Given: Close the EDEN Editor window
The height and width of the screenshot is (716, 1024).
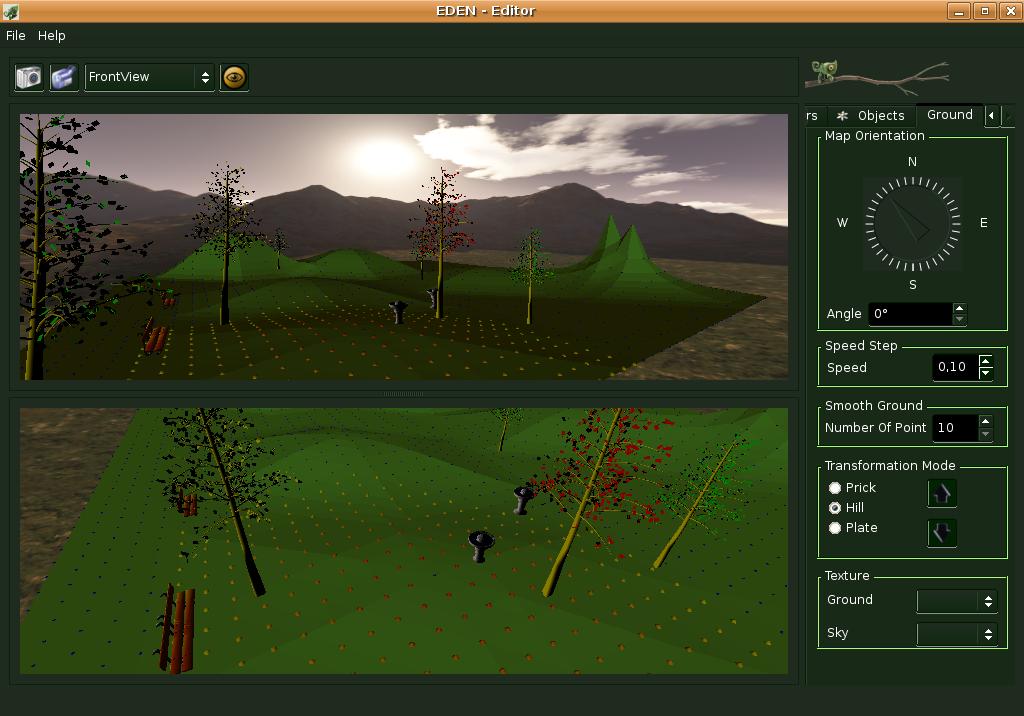Looking at the screenshot, I should click(x=1011, y=11).
